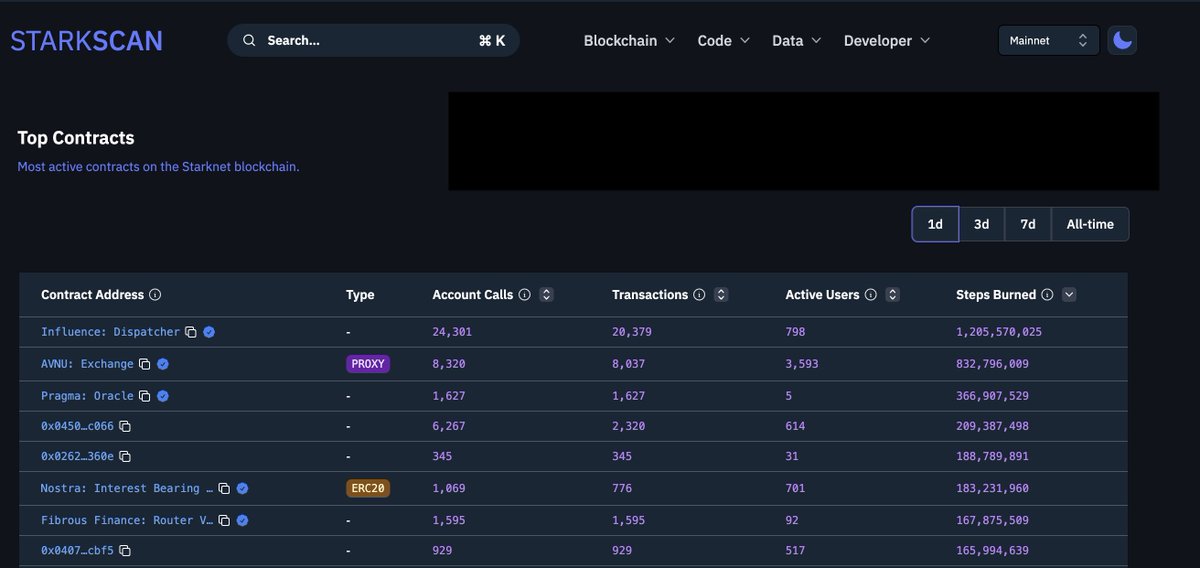The width and height of the screenshot is (1200, 568).
Task: Click the 'Top Contracts' heading
Action: pyautogui.click(x=76, y=138)
